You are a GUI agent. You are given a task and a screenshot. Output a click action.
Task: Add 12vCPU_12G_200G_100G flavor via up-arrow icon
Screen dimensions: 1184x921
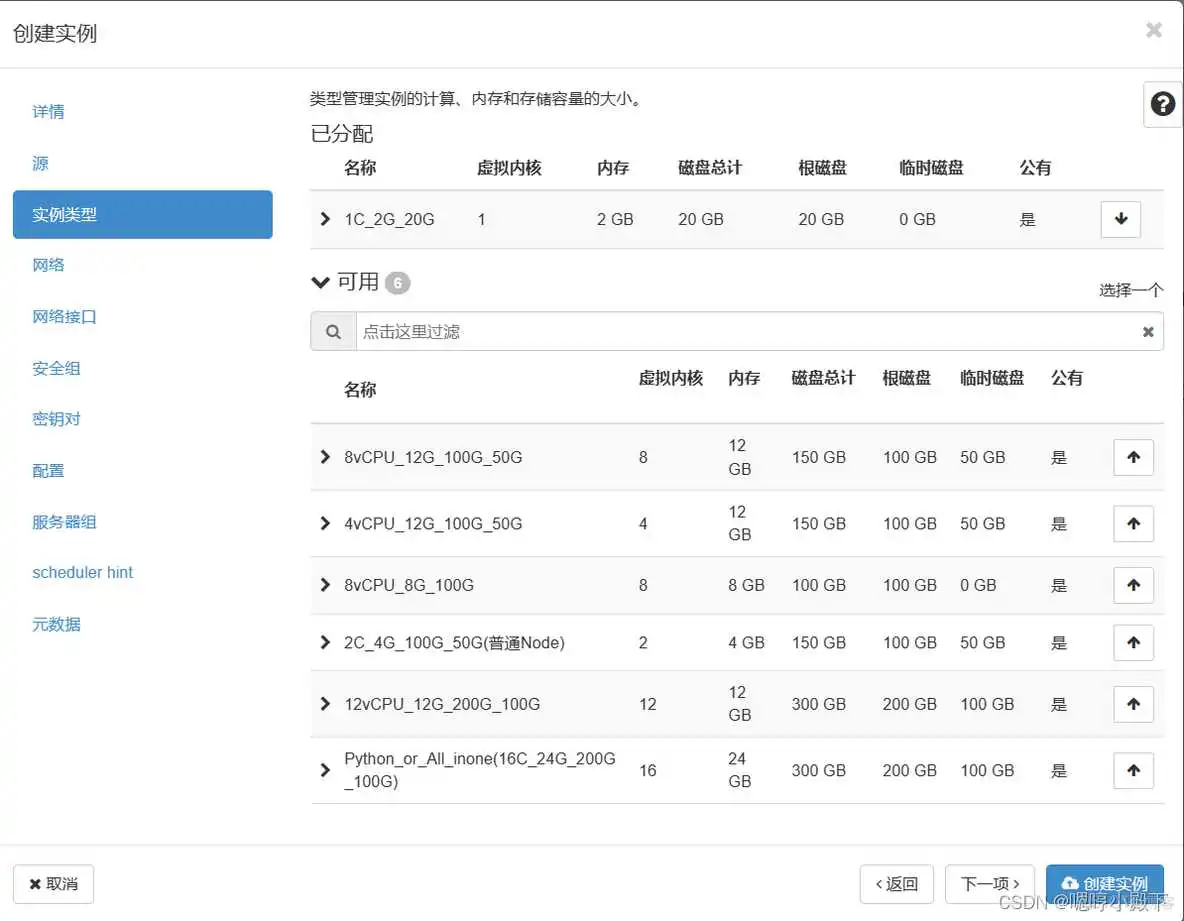[x=1133, y=704]
